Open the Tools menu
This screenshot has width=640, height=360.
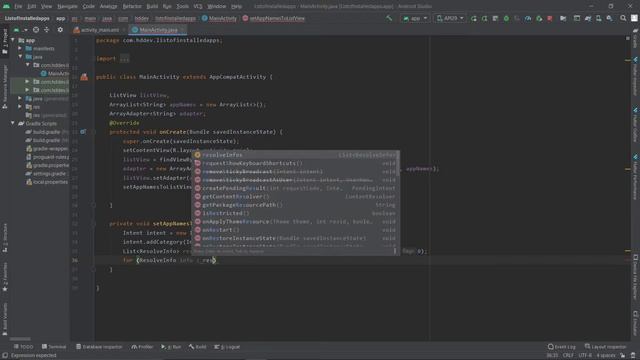pyautogui.click(x=182, y=6)
